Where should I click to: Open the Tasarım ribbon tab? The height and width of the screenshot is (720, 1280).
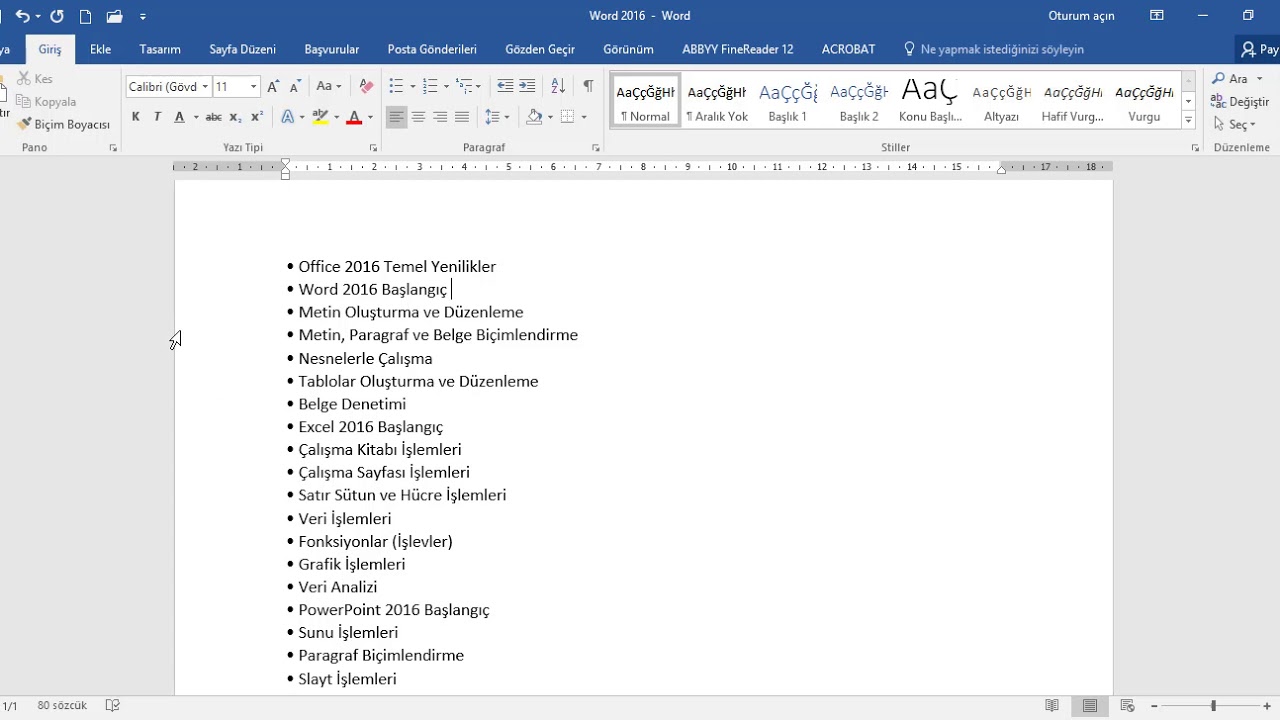[160, 49]
